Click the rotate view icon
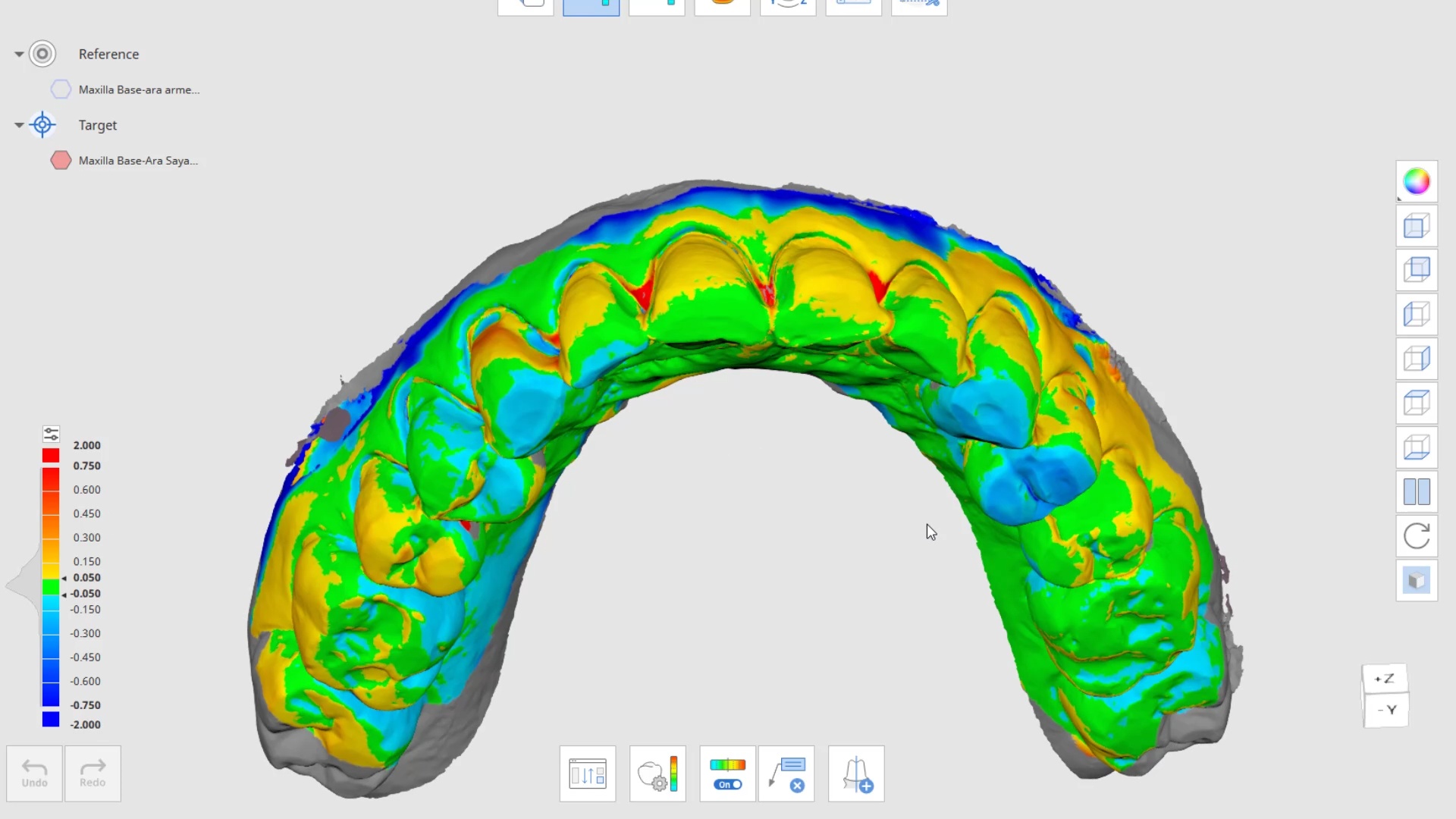Screen dimensions: 1456x819 (x=1416, y=536)
